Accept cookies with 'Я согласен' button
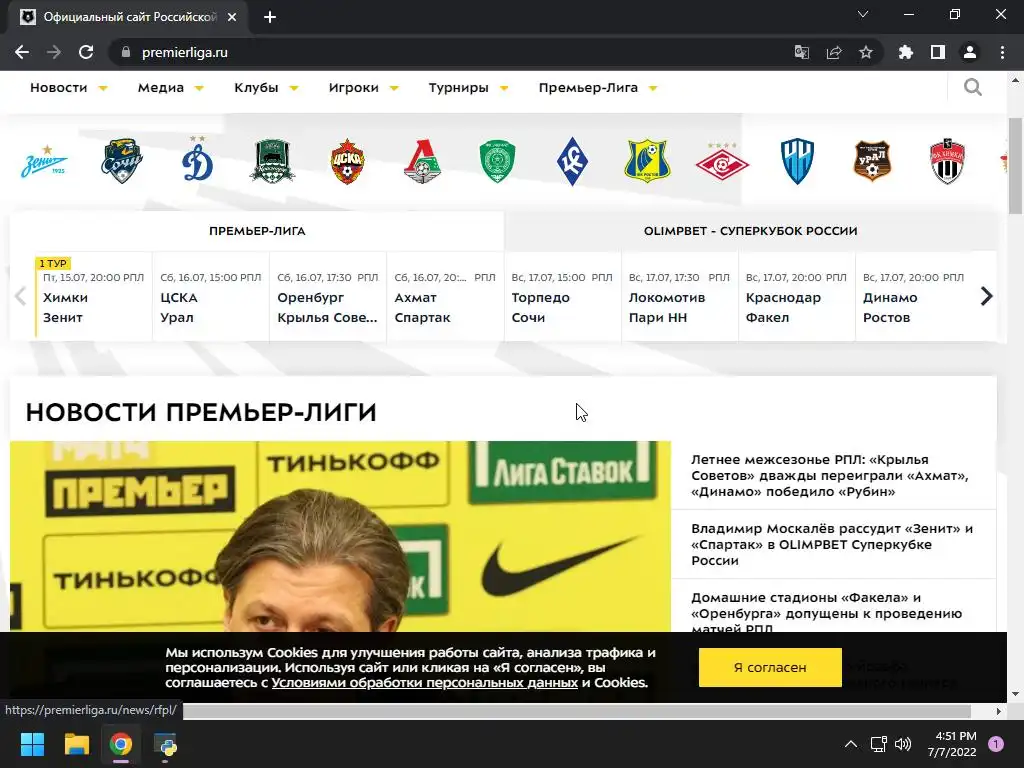 click(x=770, y=667)
